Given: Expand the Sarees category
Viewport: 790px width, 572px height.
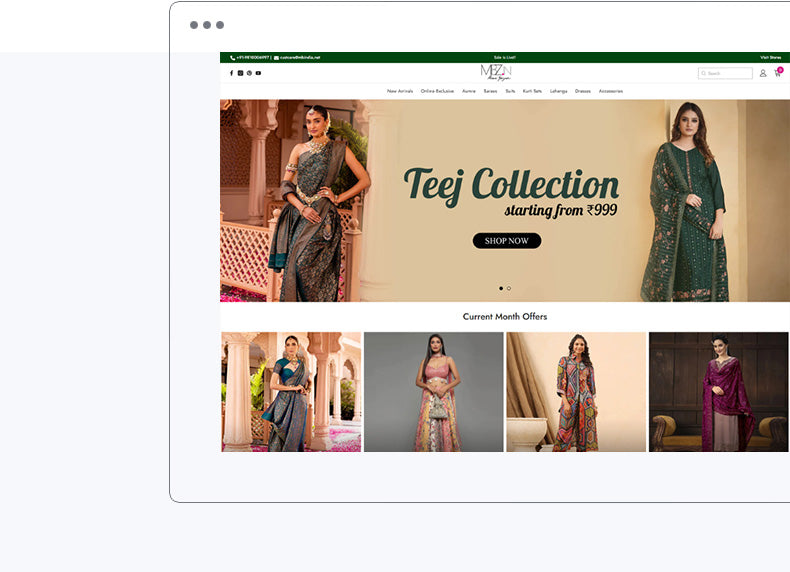Looking at the screenshot, I should tap(490, 91).
